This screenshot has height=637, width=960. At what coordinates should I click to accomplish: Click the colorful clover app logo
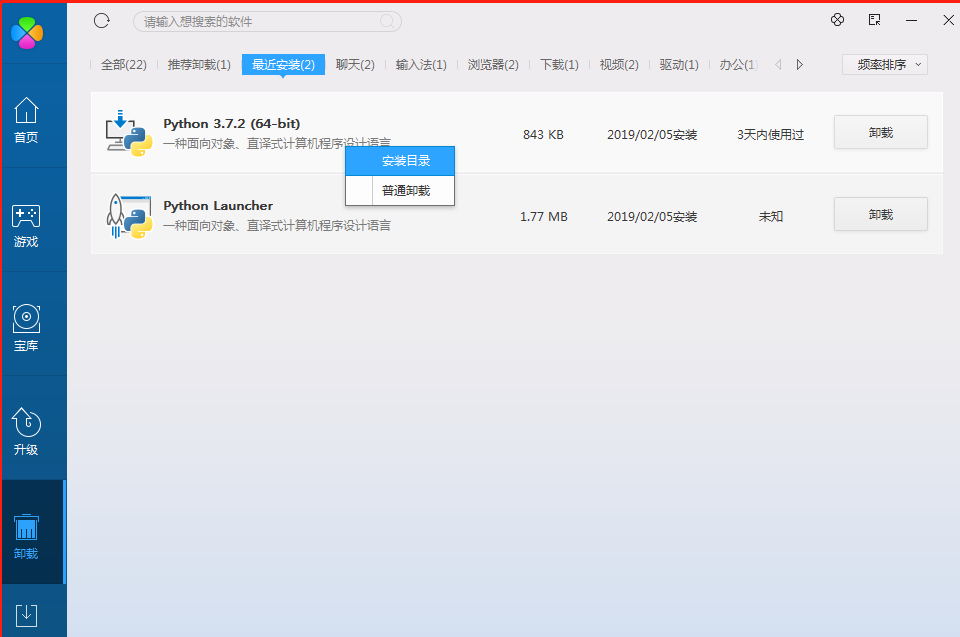click(x=27, y=32)
